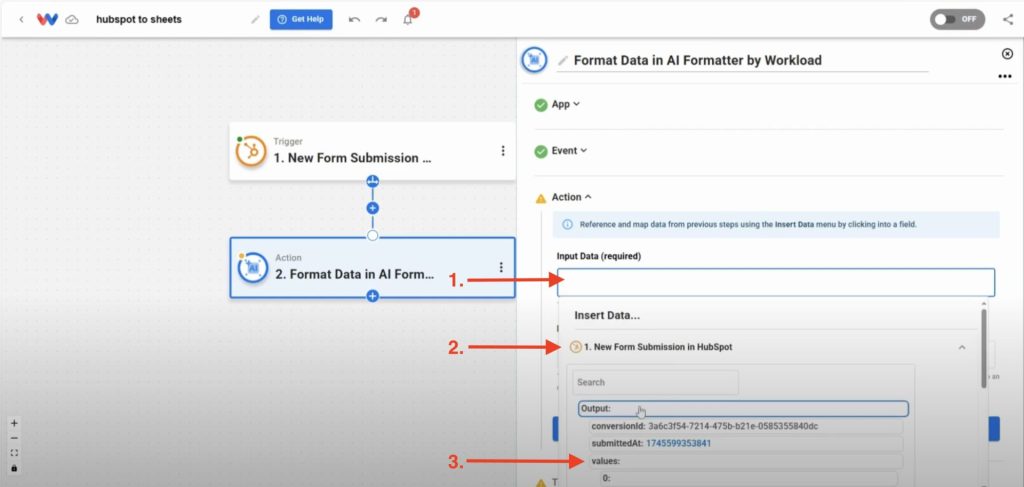Select the conversionId data value
This screenshot has height=487, width=1024.
pos(746,426)
